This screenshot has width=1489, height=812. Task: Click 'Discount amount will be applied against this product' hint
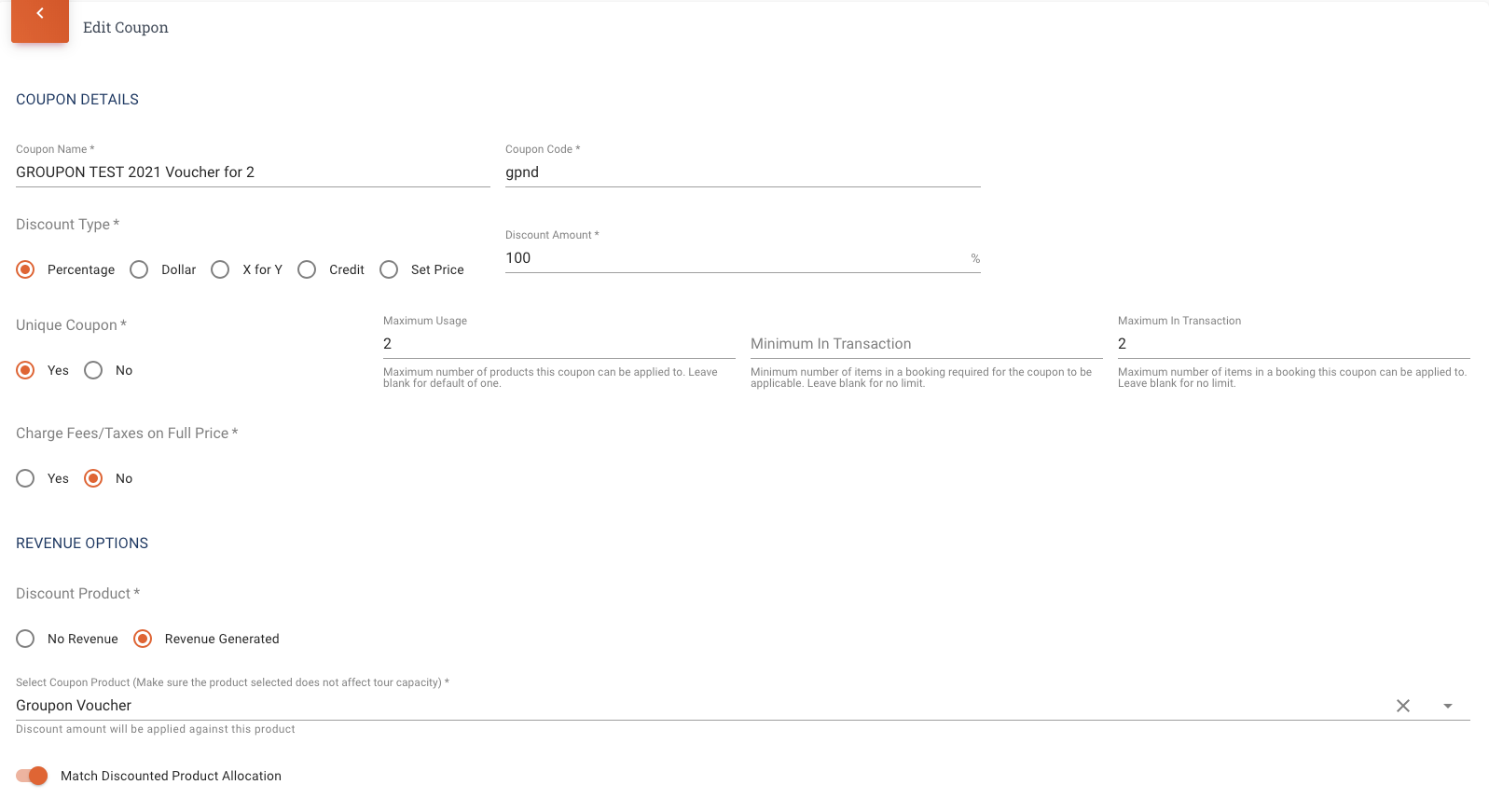point(156,729)
